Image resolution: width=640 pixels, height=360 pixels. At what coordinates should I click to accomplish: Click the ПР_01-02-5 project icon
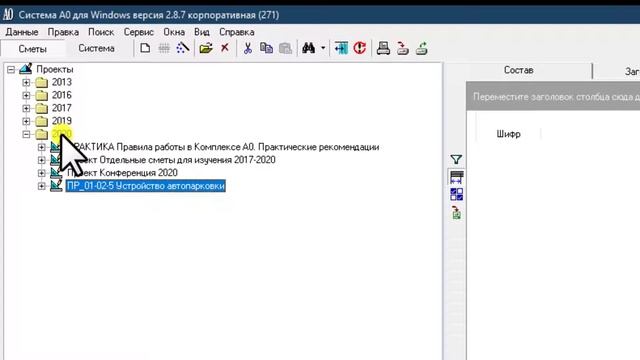pyautogui.click(x=56, y=186)
